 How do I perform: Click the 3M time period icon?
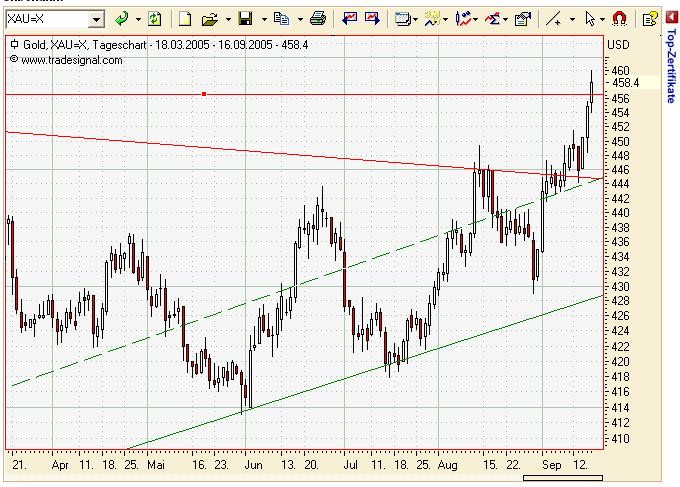432,19
